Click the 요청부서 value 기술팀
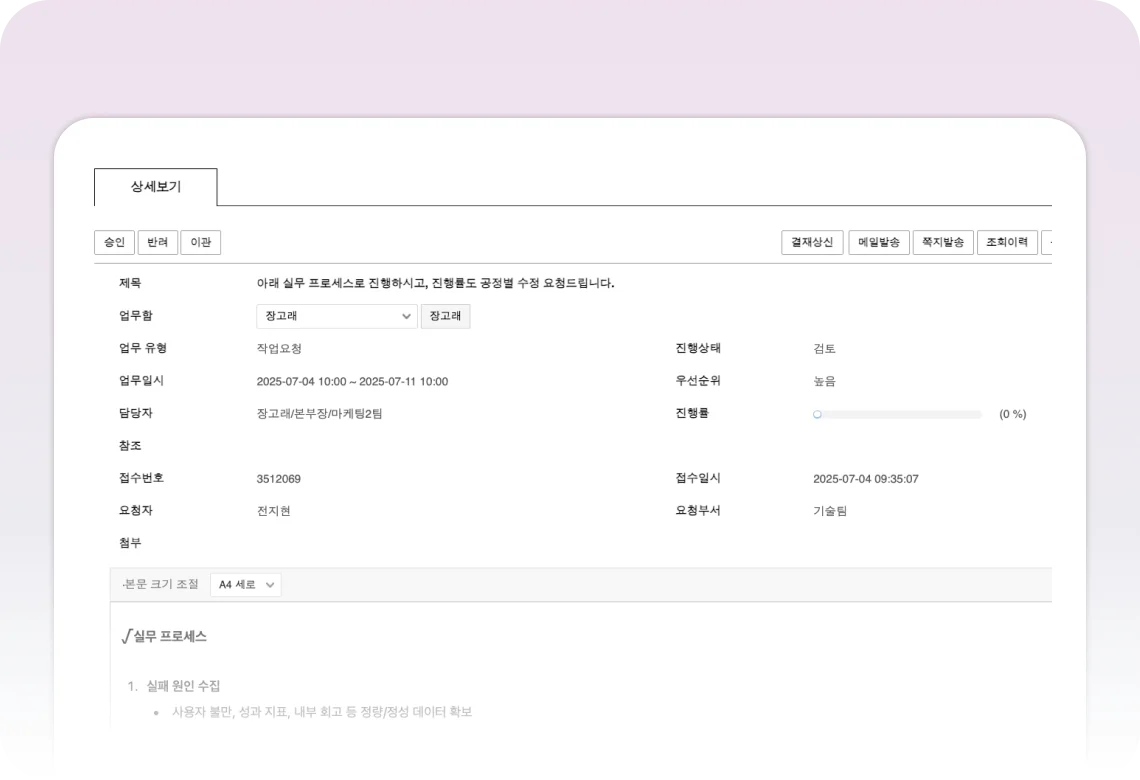Viewport: 1140px width, 780px height. 830,511
